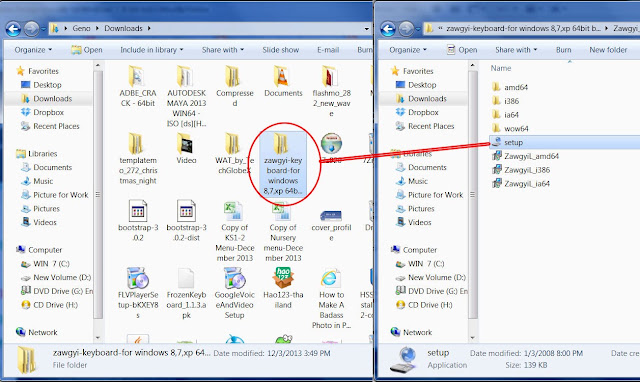Select flashmo_282_new_wave folder icon
Viewport: 640px width, 382px height.
[330, 76]
